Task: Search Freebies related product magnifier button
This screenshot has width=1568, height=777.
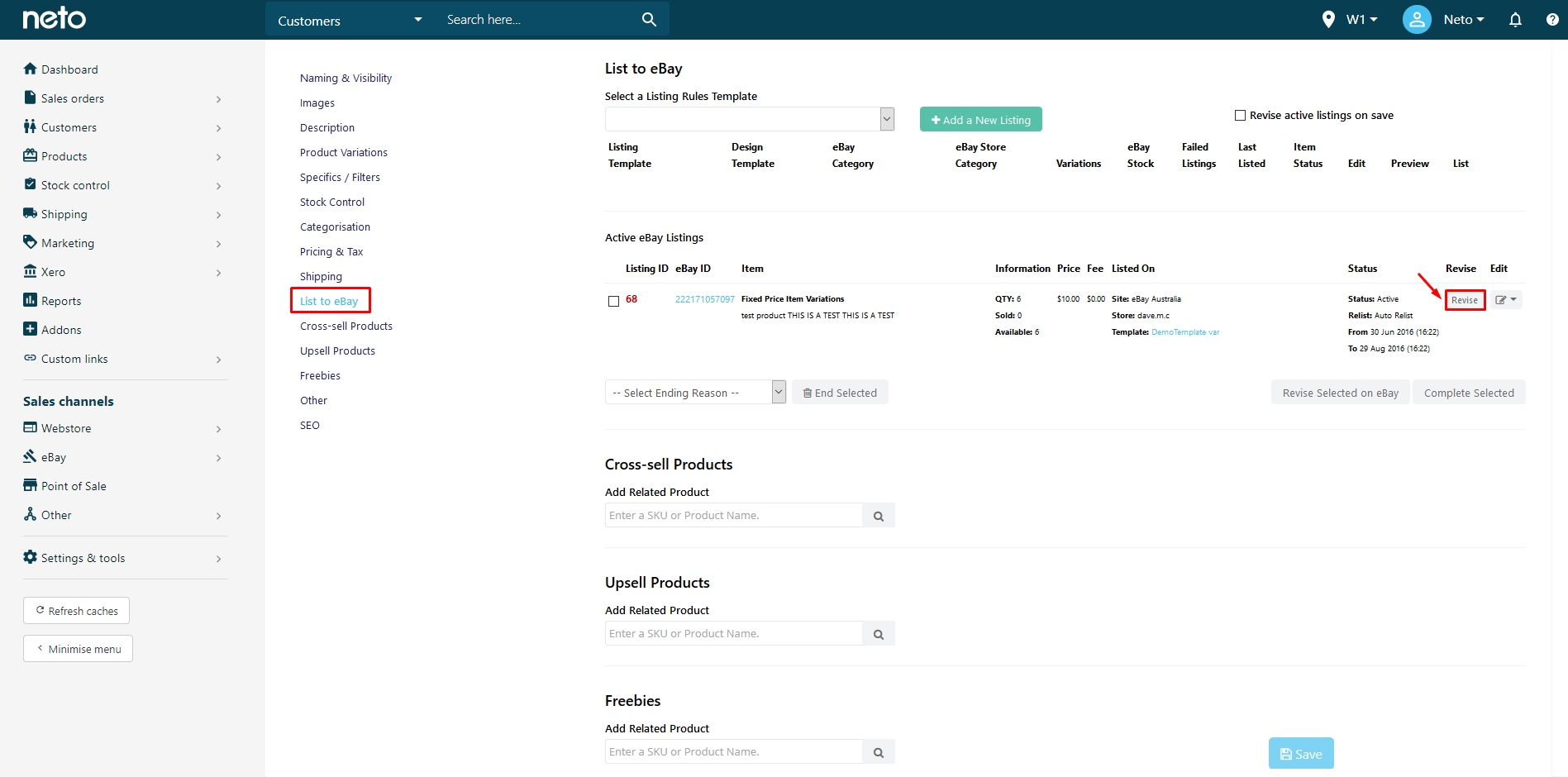Action: [879, 752]
